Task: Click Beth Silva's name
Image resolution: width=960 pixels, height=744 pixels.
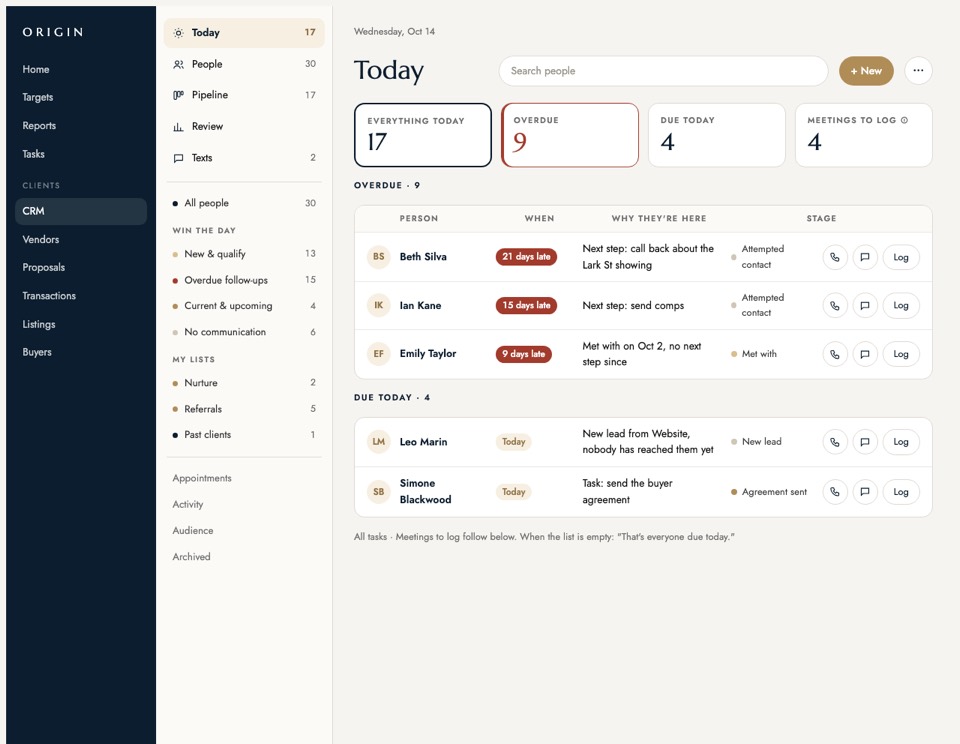Action: pos(423,257)
